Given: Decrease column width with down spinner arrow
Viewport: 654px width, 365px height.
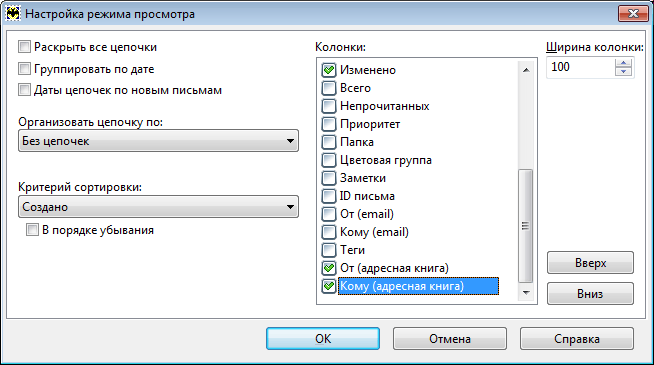Looking at the screenshot, I should click(623, 72).
